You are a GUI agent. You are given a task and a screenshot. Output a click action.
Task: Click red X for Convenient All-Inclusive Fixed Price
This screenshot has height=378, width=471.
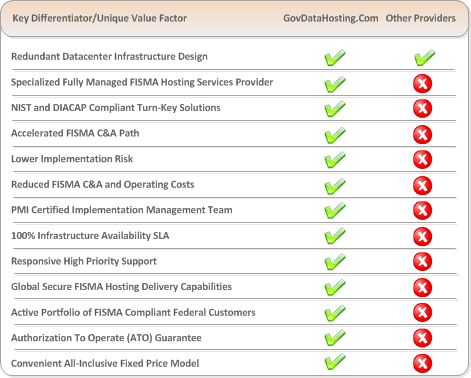[422, 363]
